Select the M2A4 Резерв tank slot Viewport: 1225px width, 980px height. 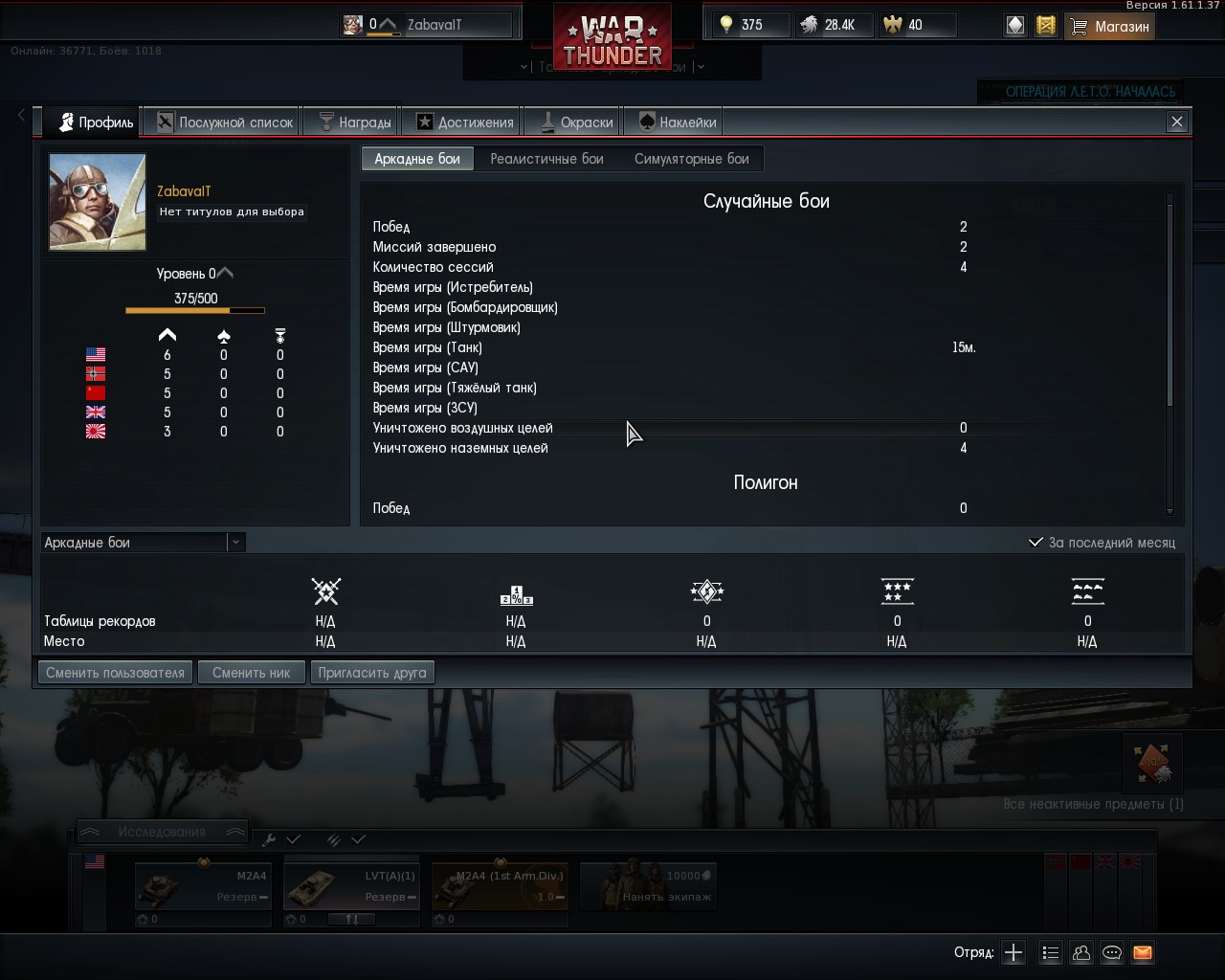[x=203, y=886]
